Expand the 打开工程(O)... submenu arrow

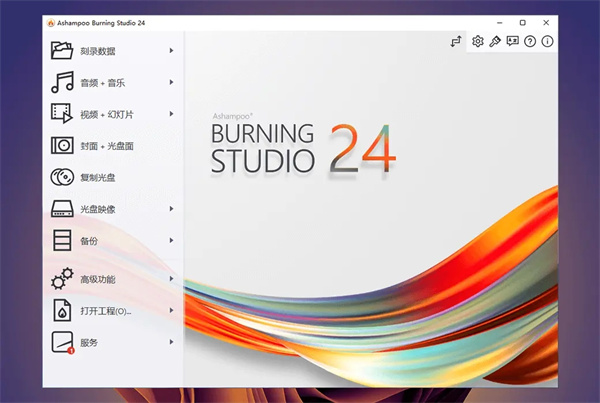(x=171, y=310)
